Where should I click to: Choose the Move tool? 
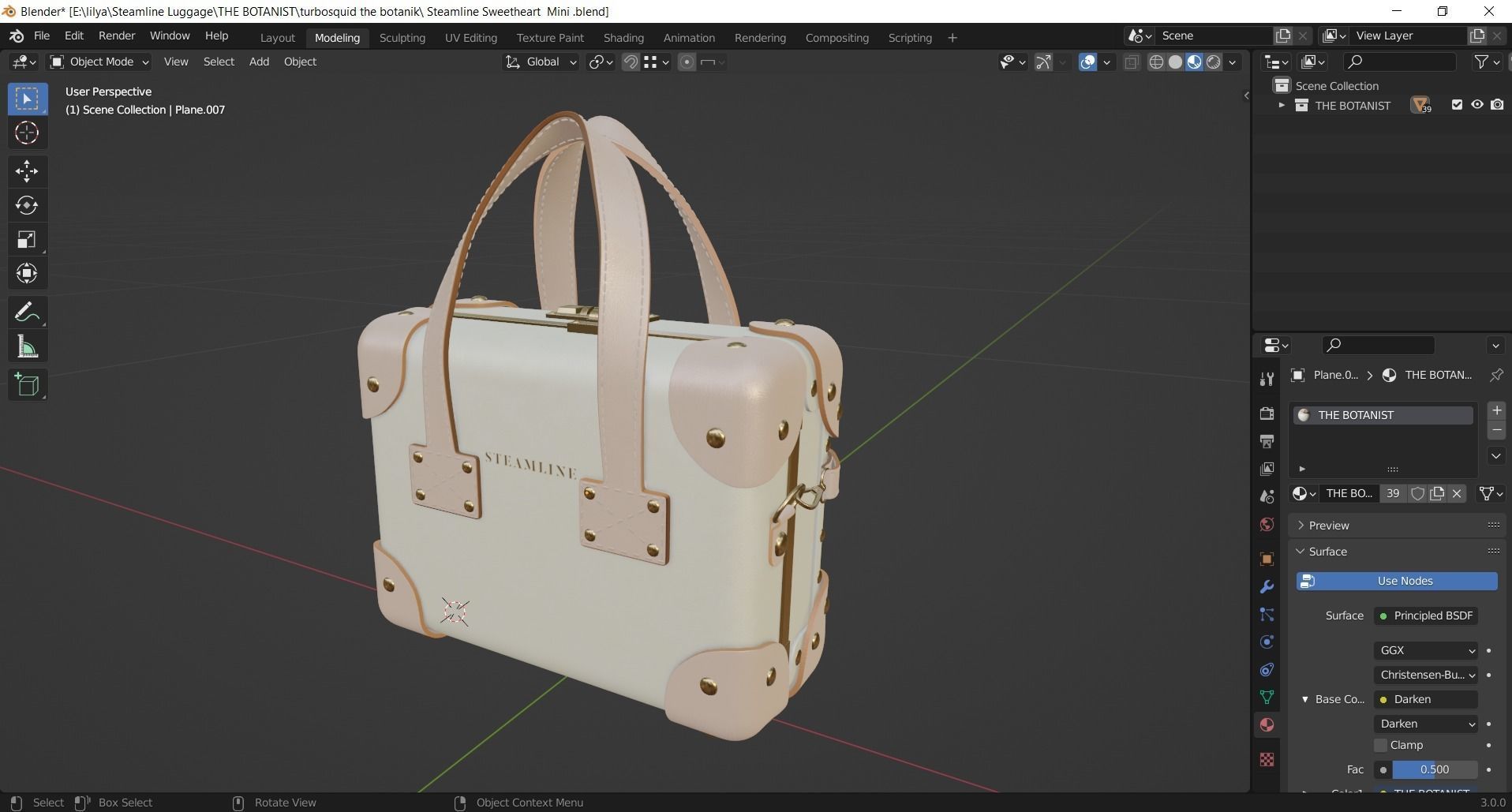27,170
